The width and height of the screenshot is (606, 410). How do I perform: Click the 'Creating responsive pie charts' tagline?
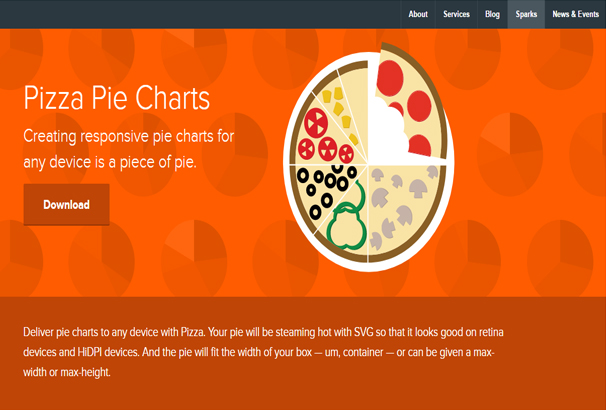[x=129, y=149]
